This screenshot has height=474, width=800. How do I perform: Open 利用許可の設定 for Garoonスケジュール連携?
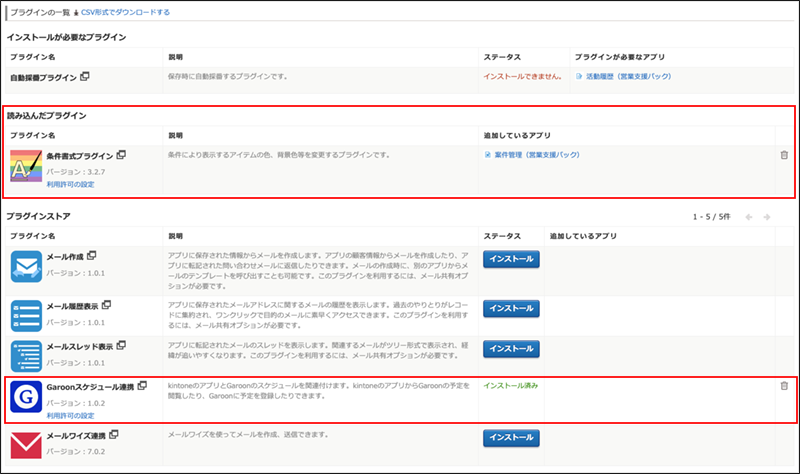pos(70,415)
